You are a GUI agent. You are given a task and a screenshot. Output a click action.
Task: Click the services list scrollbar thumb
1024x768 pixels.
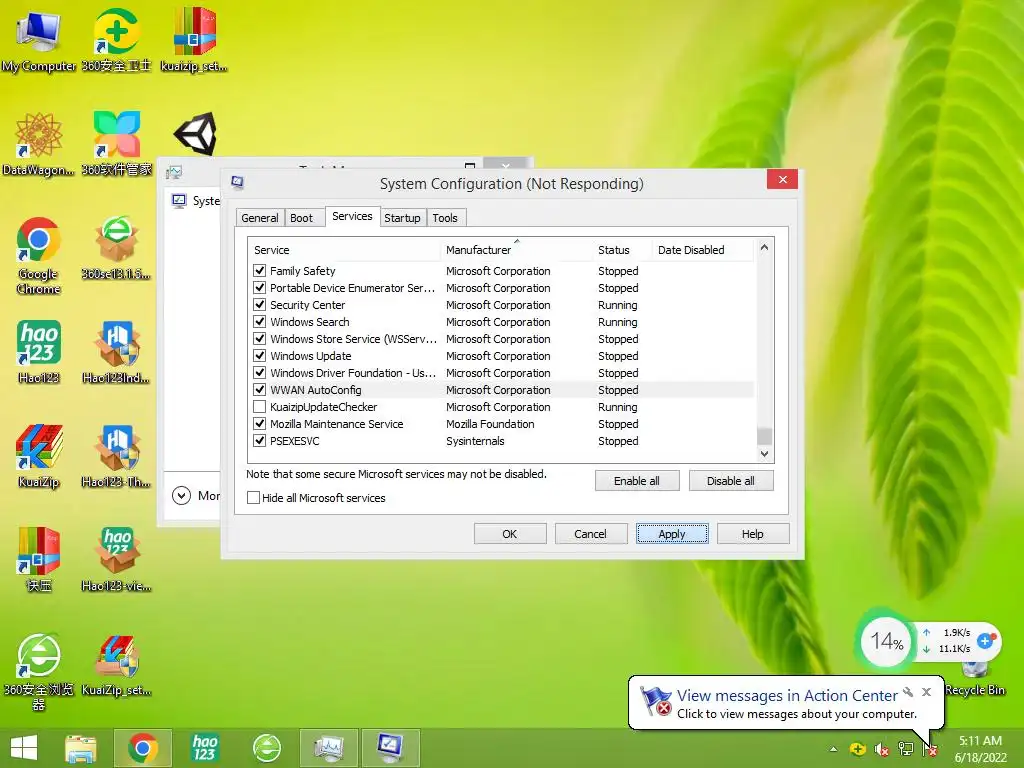pyautogui.click(x=764, y=436)
